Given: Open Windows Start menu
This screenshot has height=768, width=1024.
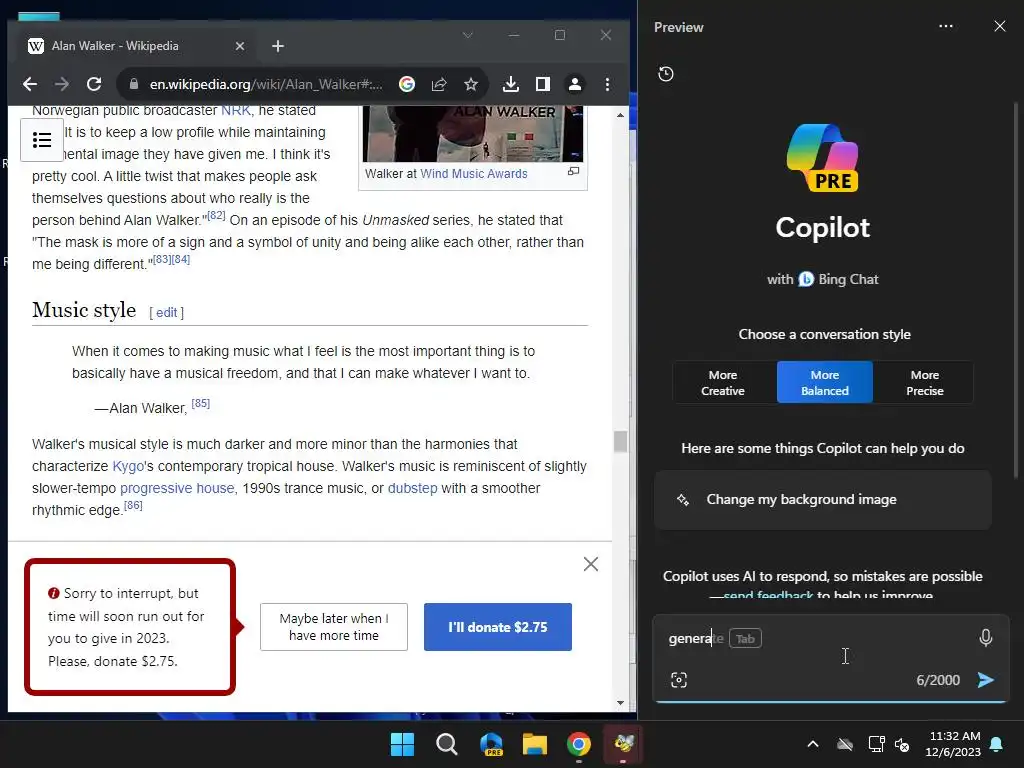Looking at the screenshot, I should click(x=402, y=744).
